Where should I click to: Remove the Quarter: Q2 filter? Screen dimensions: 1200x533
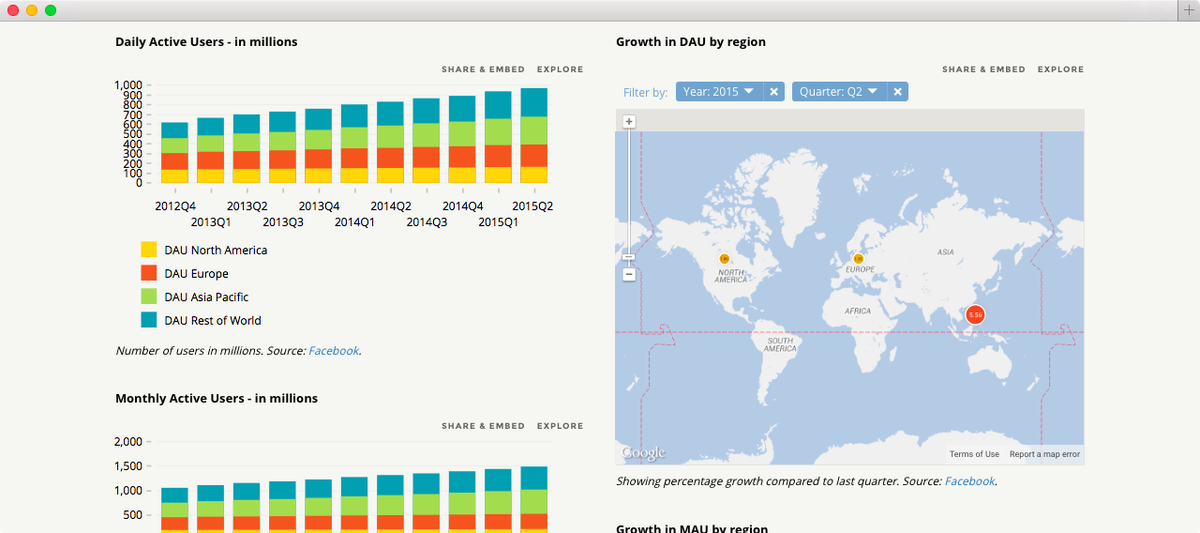pyautogui.click(x=898, y=92)
